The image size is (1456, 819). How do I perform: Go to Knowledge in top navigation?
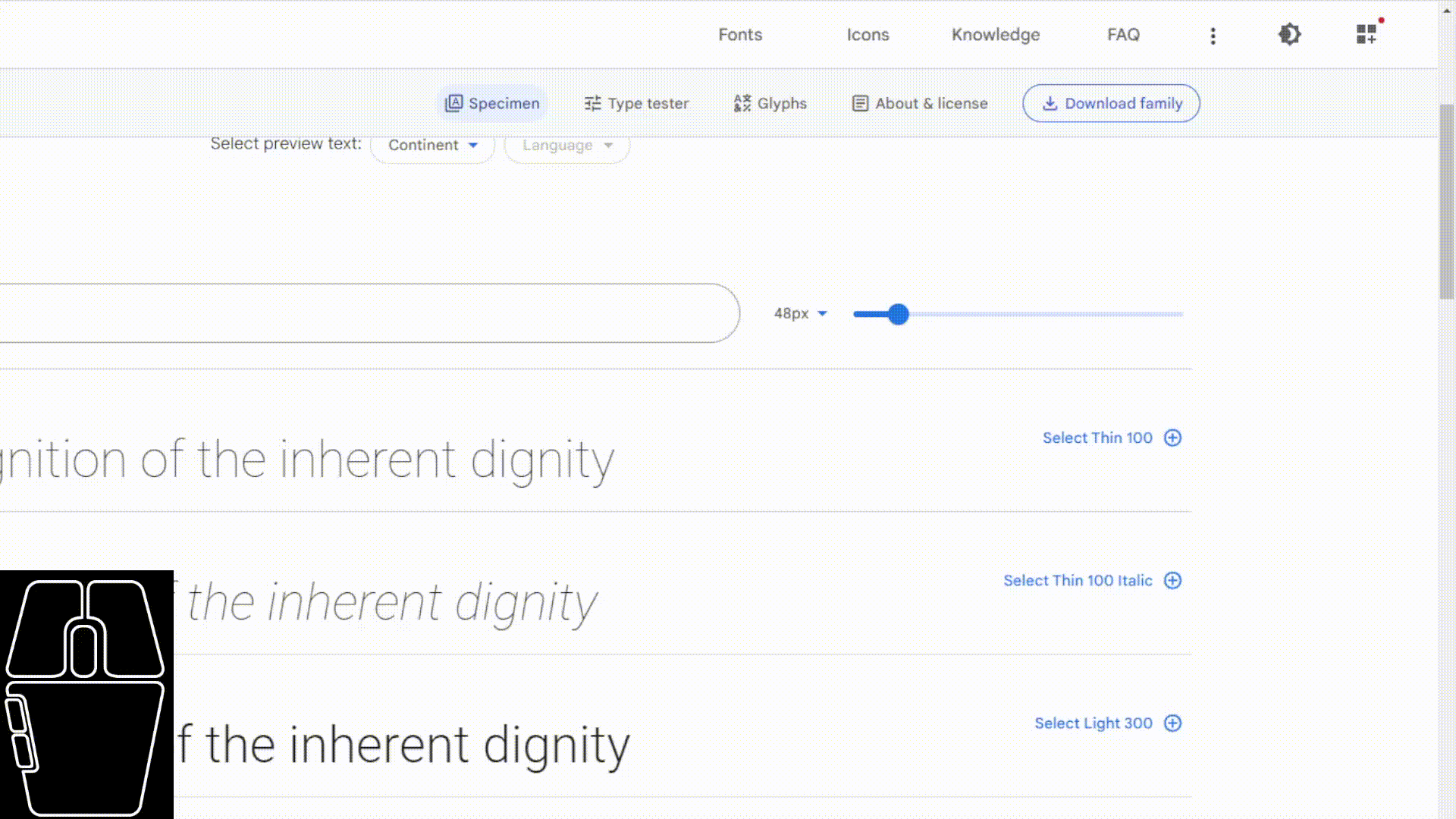pos(996,34)
